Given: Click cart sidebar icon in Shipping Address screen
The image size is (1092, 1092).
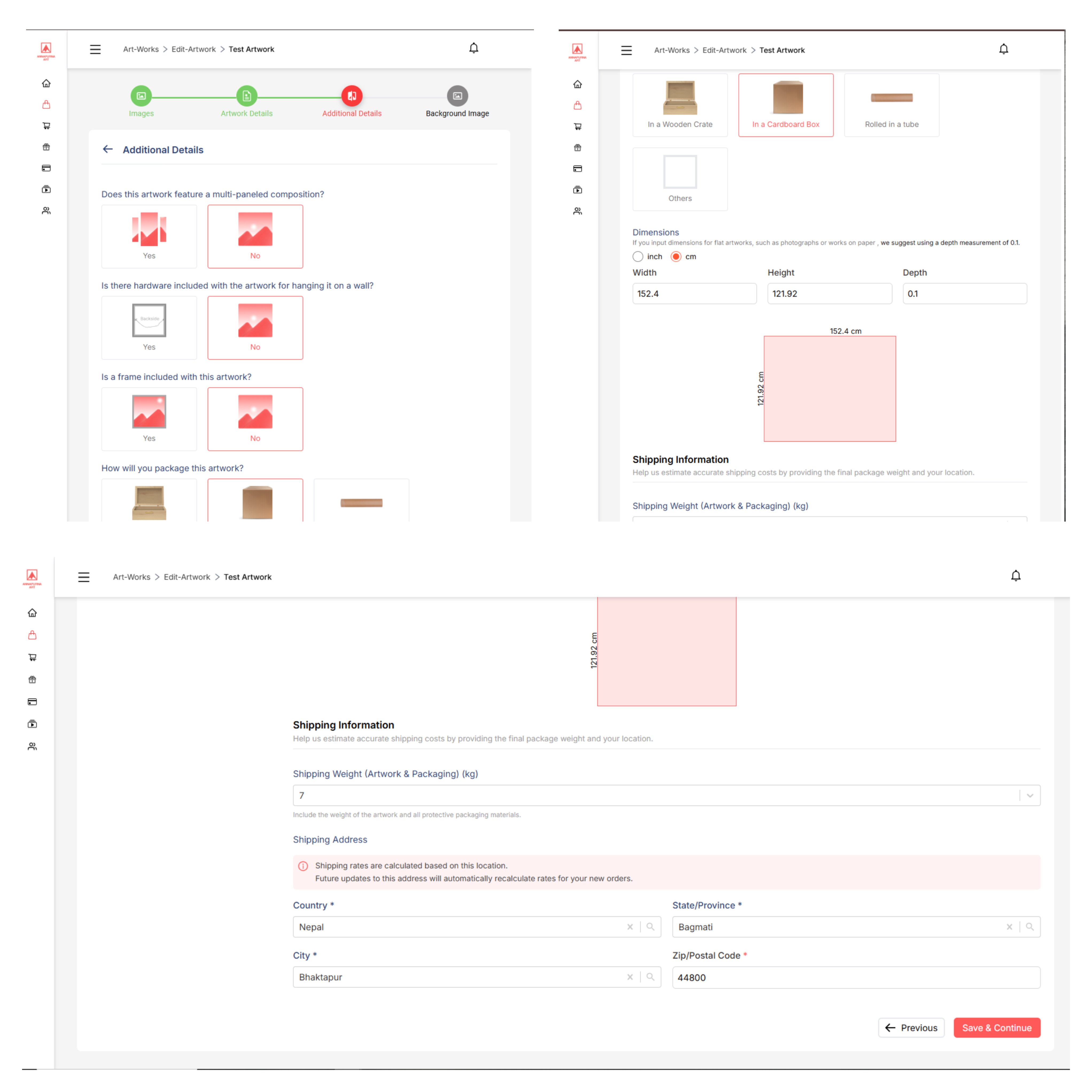Looking at the screenshot, I should [32, 657].
